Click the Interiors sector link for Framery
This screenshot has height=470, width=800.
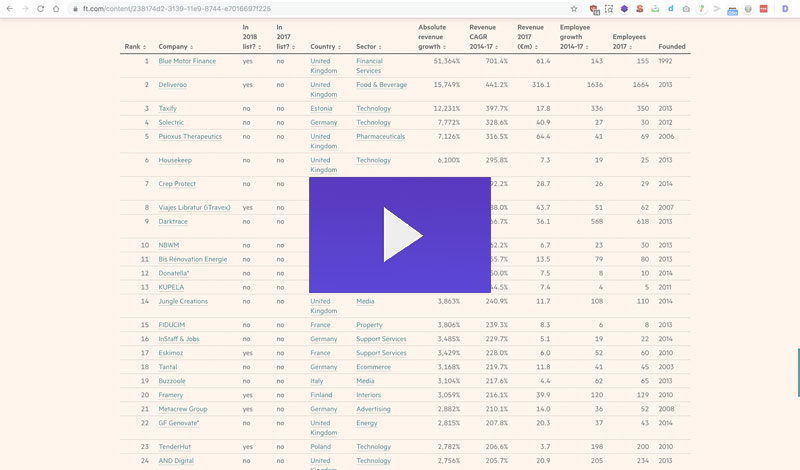368,395
